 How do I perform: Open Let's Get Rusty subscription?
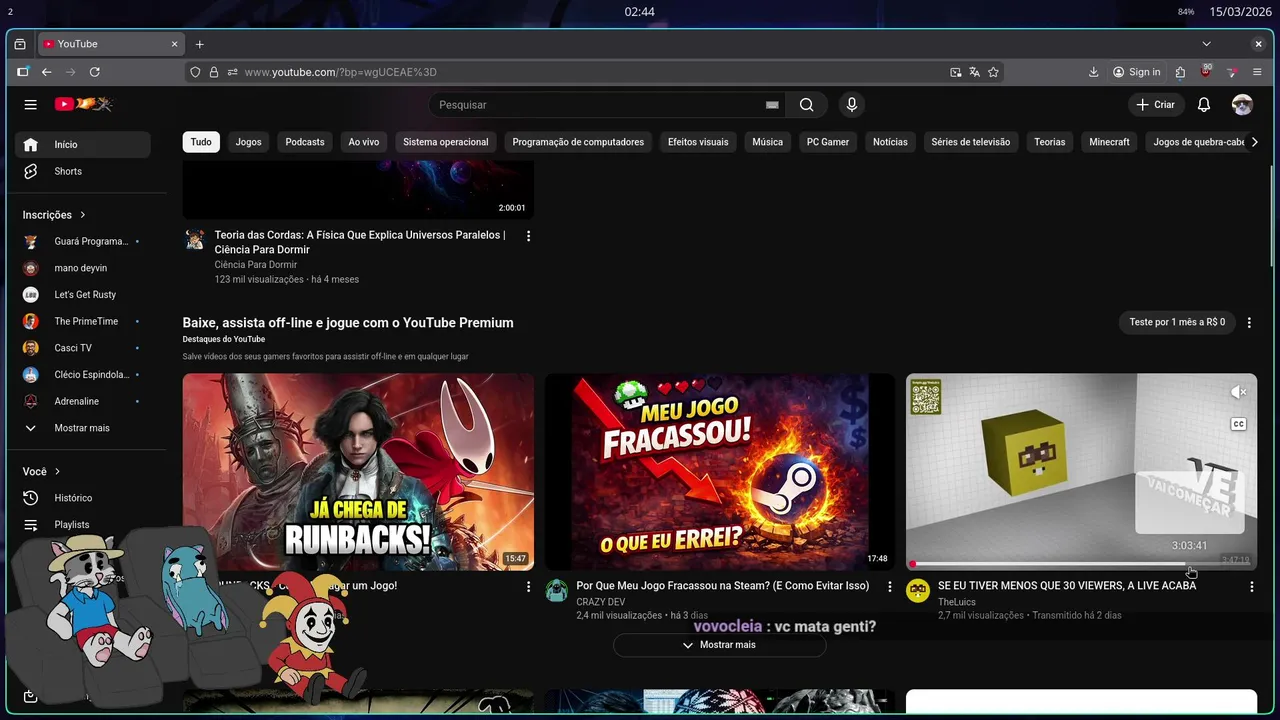pyautogui.click(x=83, y=295)
